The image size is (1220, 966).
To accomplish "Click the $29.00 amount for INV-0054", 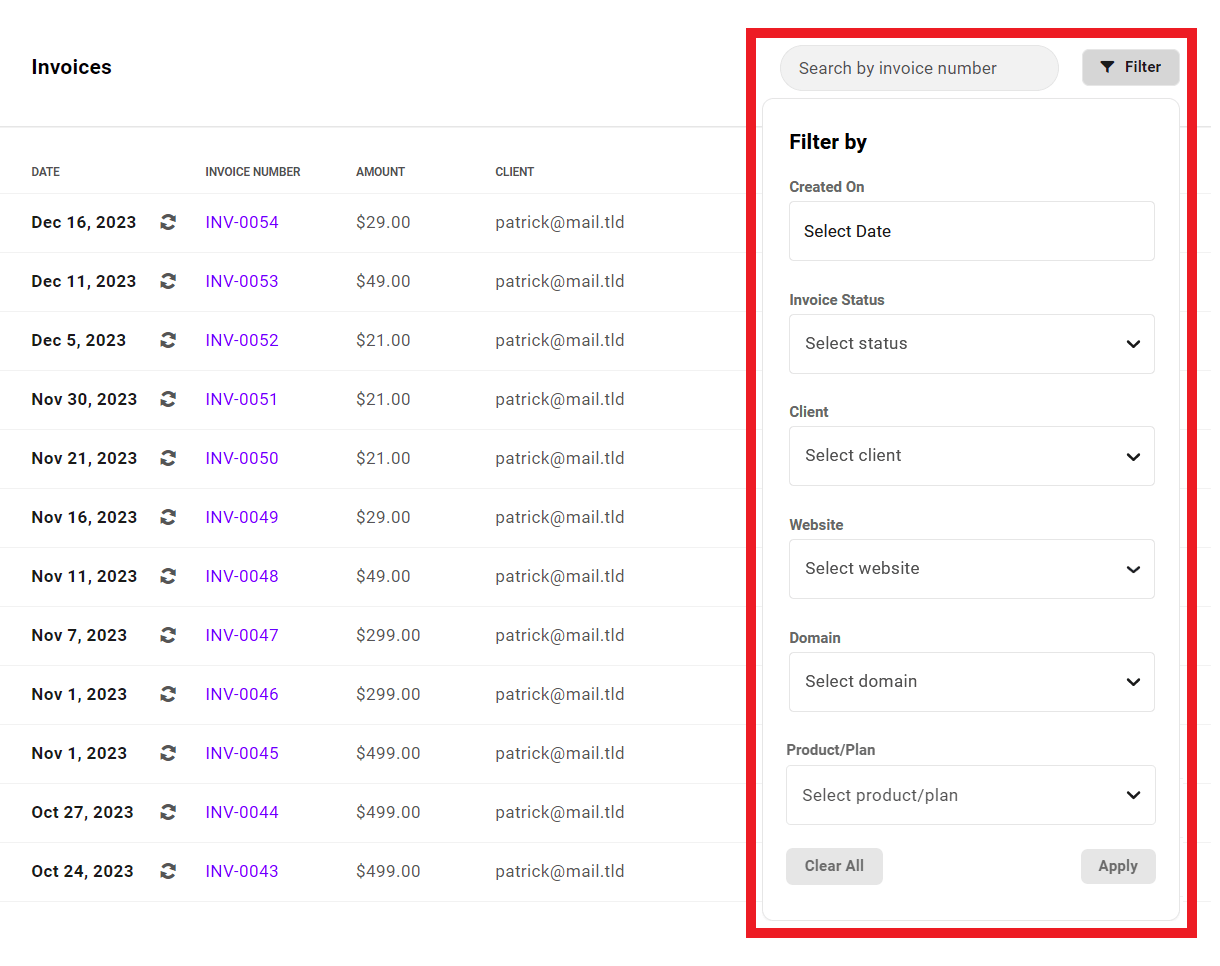I will click(x=383, y=222).
